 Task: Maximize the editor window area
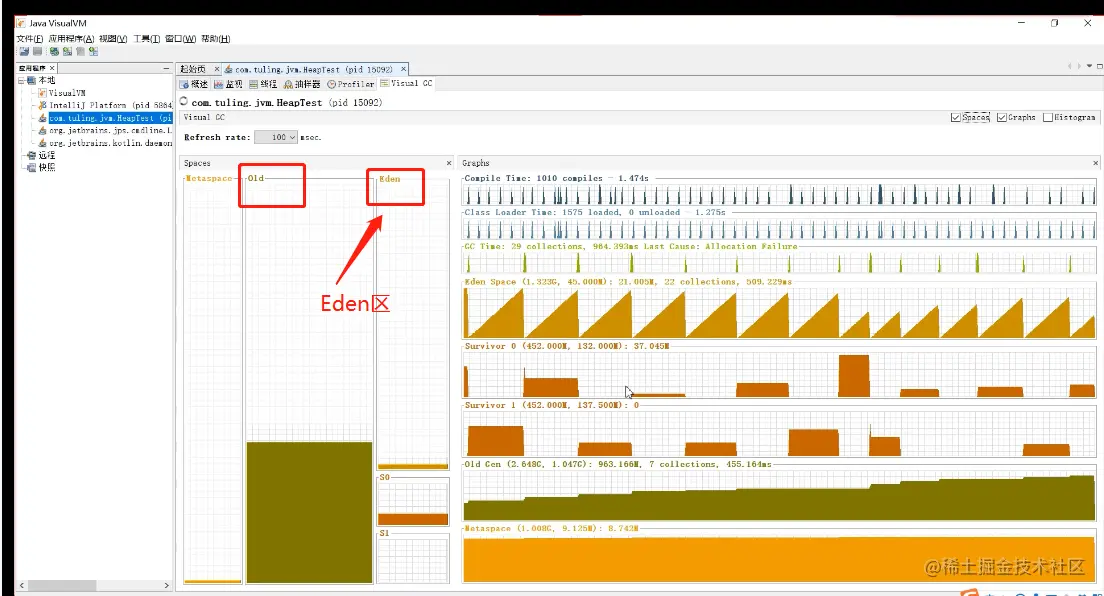pyautogui.click(x=1100, y=66)
